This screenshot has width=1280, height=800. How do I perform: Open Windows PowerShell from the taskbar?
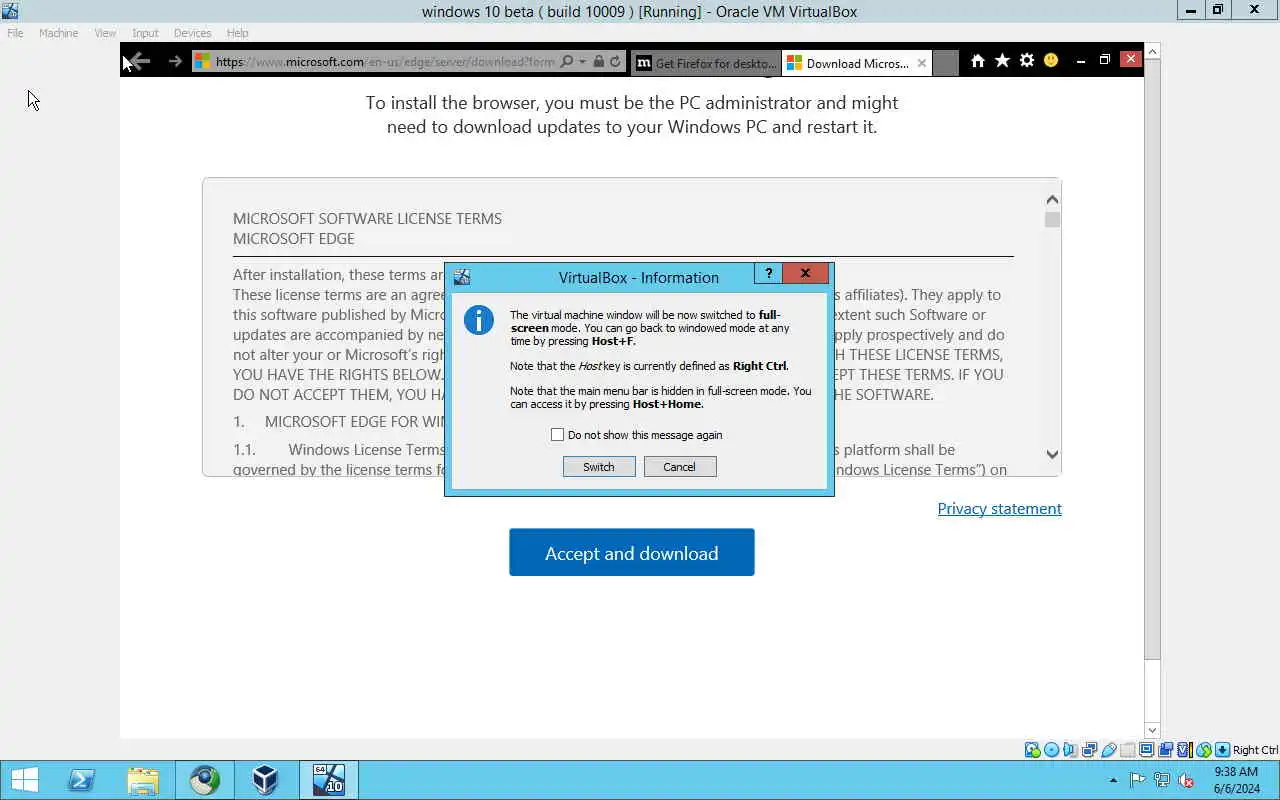click(x=82, y=780)
